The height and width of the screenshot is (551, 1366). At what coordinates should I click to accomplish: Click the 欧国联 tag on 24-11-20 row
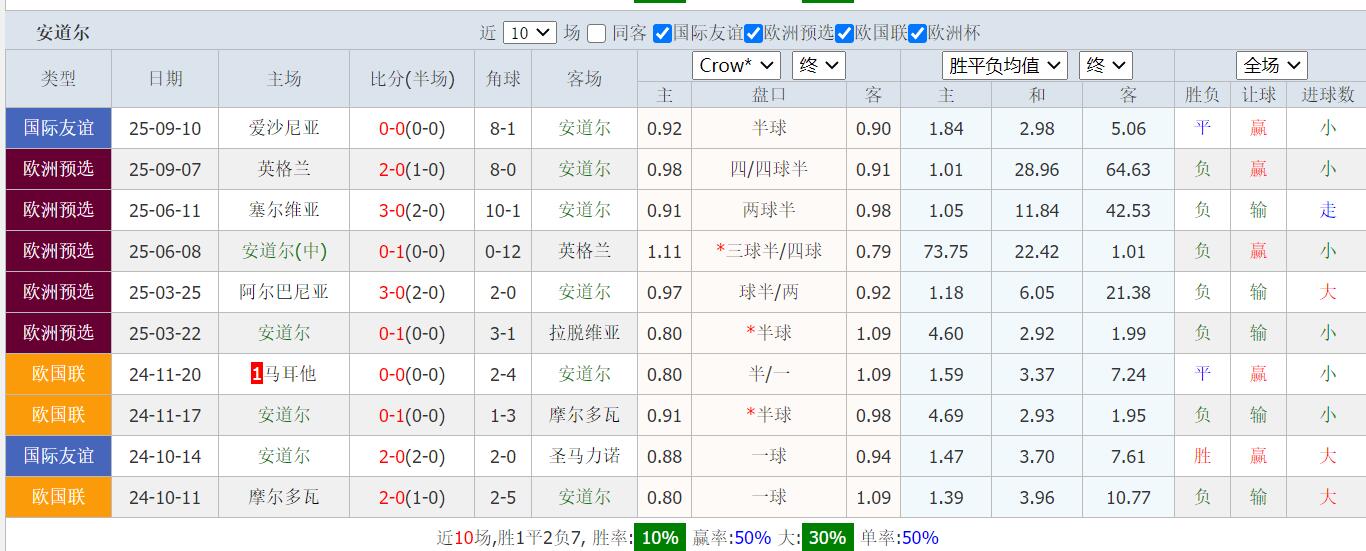[x=58, y=374]
